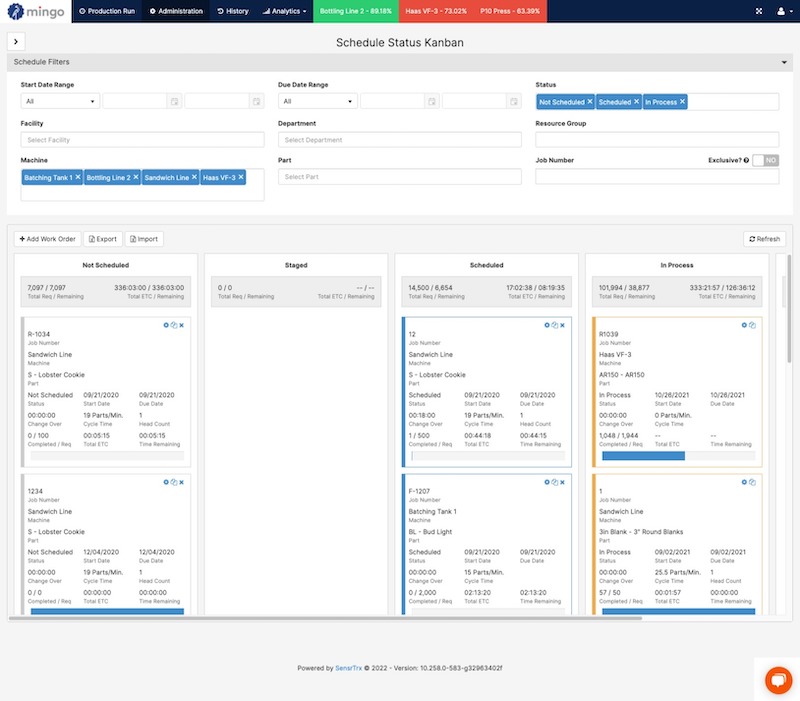Viewport: 800px width, 701px height.
Task: Click gear icon on R1039 card
Action: (x=744, y=325)
